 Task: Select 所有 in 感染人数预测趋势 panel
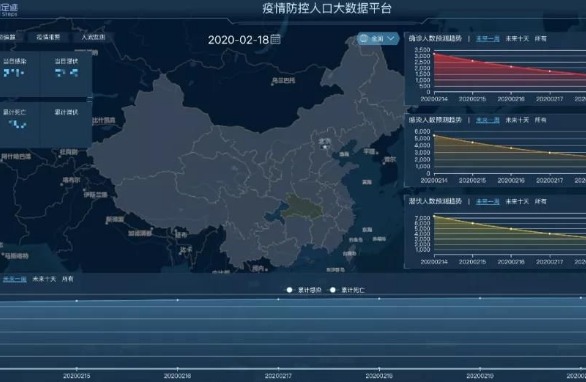click(x=541, y=120)
